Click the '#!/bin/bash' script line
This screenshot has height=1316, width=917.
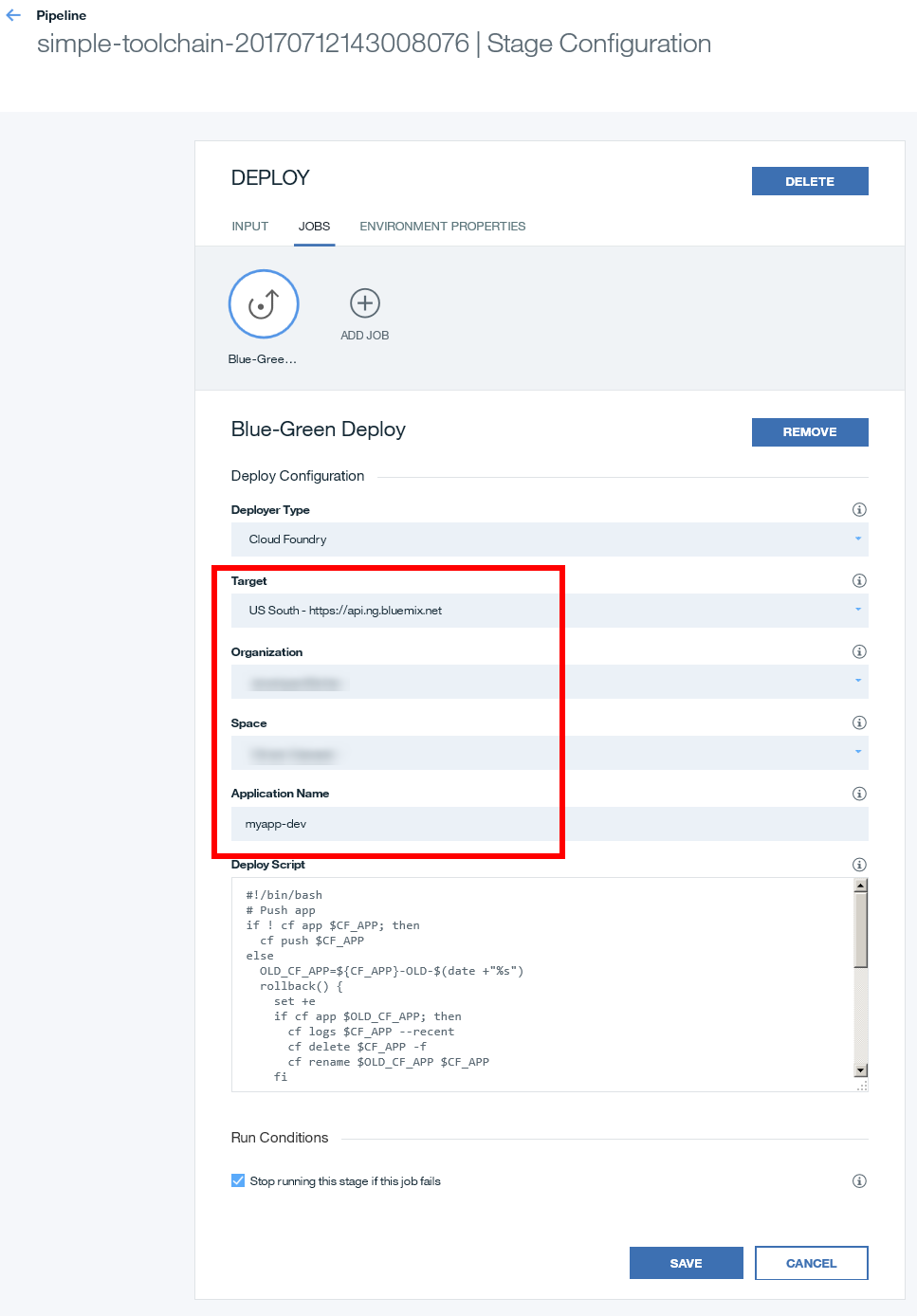[284, 895]
